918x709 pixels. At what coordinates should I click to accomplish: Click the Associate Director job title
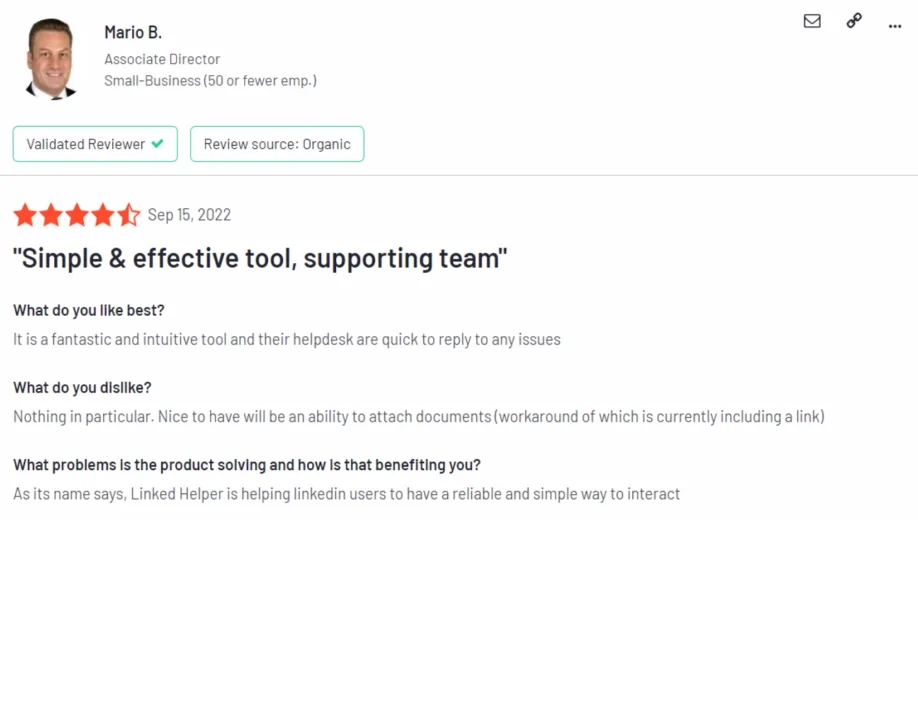click(162, 59)
